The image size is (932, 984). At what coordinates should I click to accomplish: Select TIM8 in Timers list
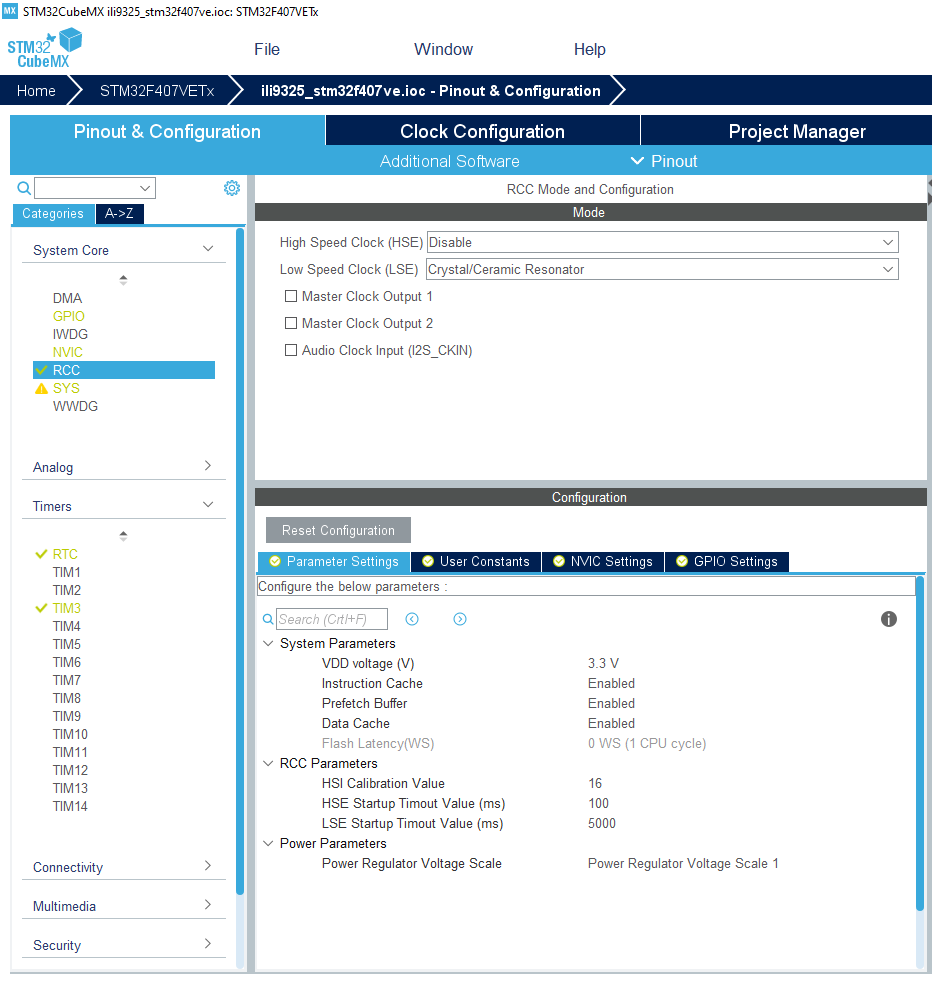[67, 698]
